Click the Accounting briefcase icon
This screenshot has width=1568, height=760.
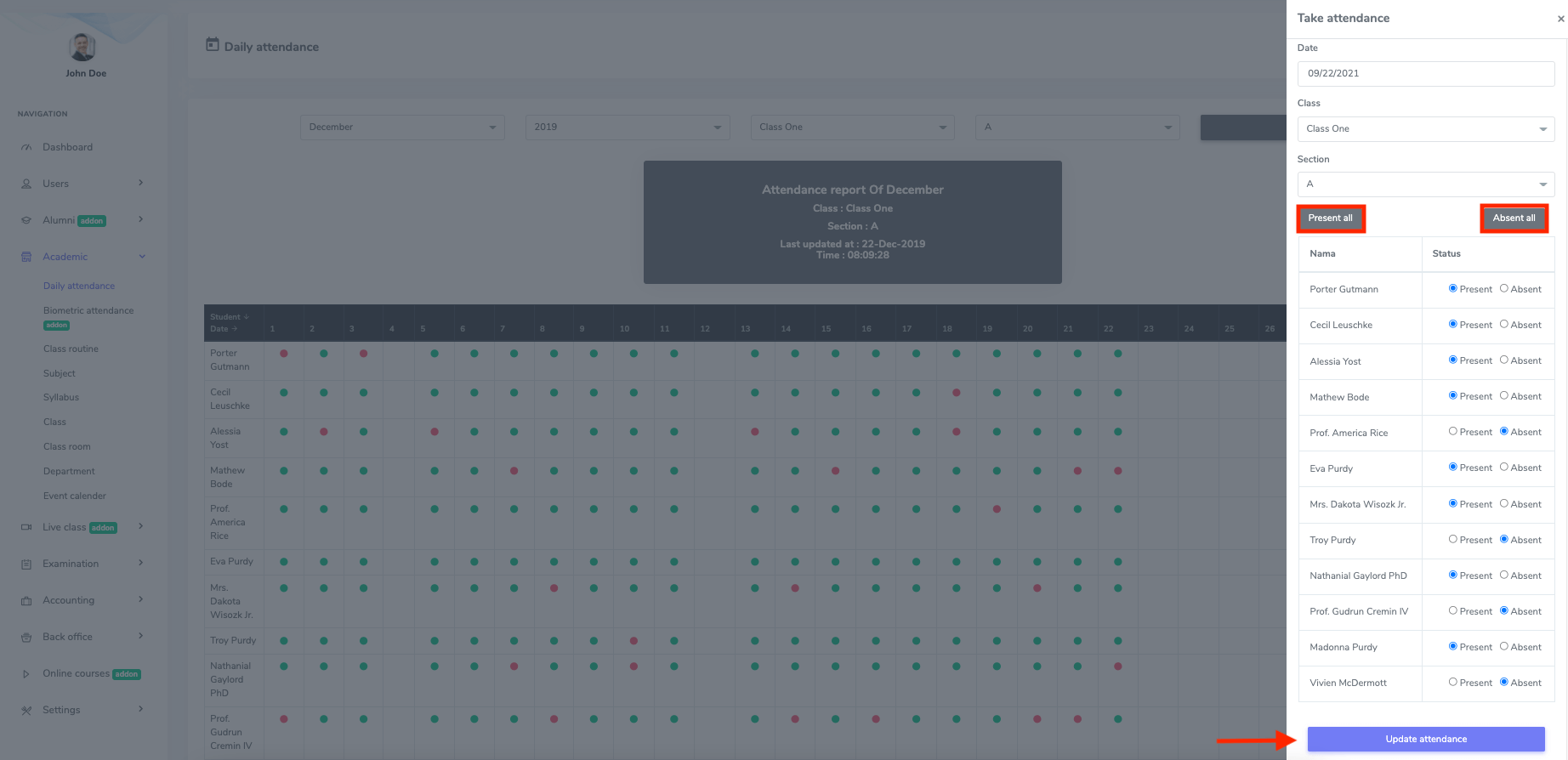(26, 600)
